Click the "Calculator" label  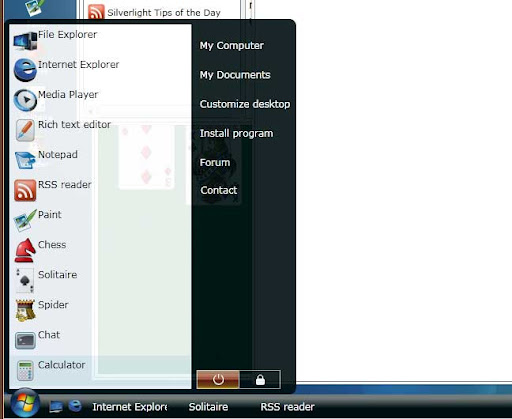pyautogui.click(x=62, y=365)
